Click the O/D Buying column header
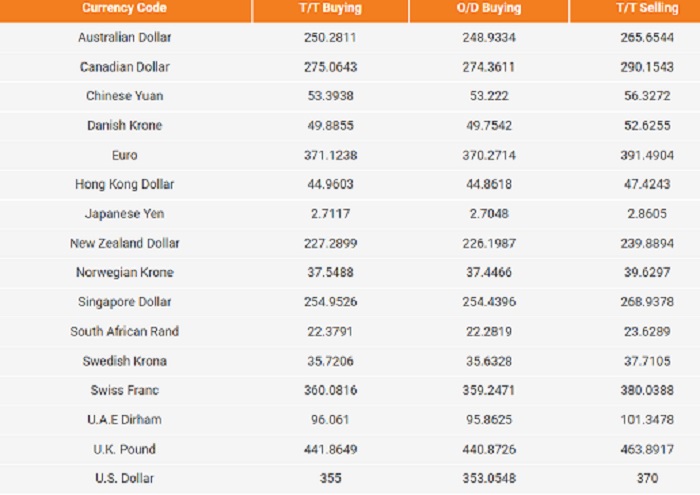 click(488, 8)
